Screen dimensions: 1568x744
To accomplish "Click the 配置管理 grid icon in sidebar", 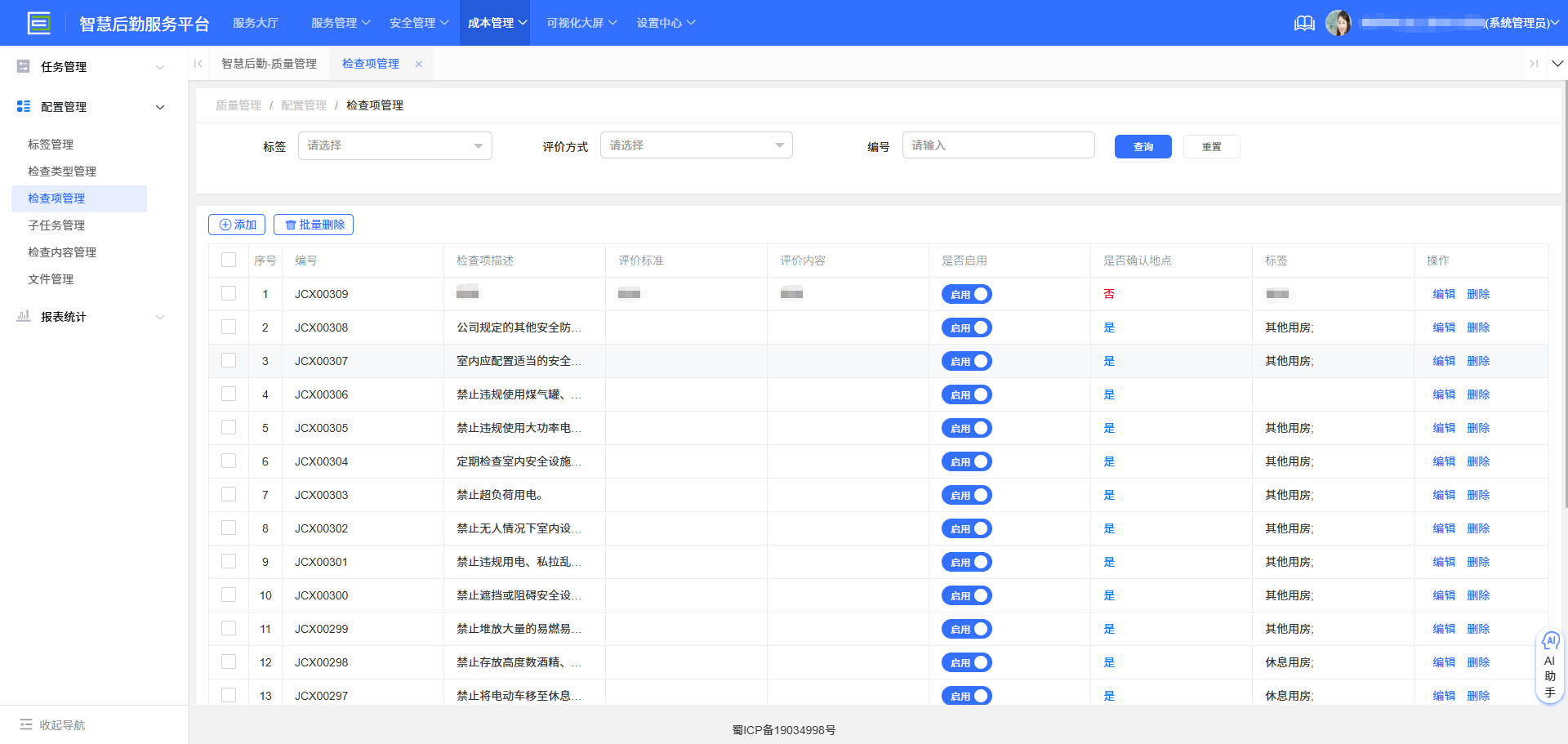I will tap(23, 106).
